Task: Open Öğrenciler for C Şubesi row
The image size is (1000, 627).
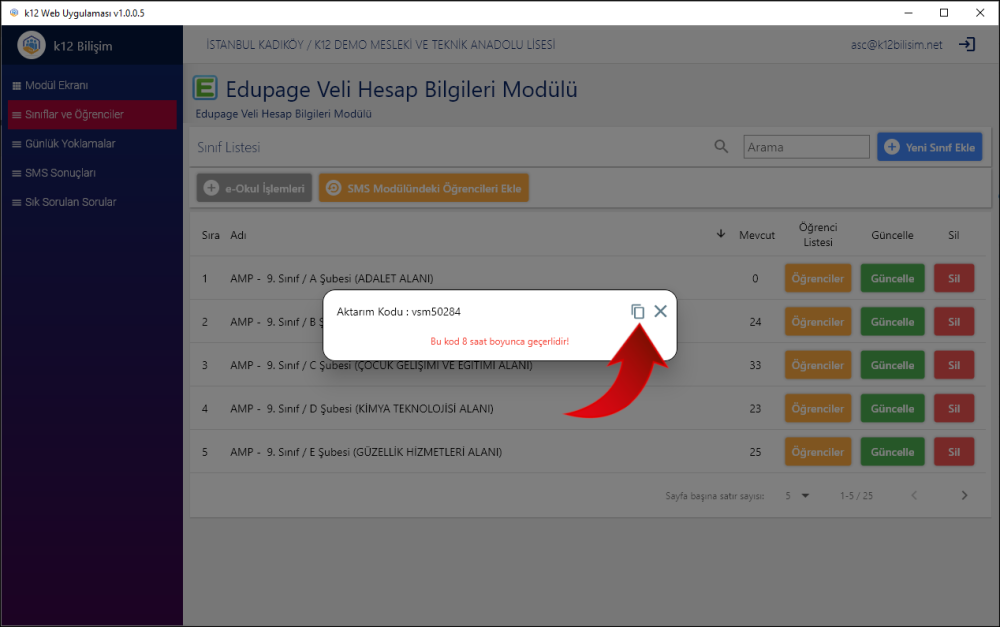Action: [x=818, y=365]
